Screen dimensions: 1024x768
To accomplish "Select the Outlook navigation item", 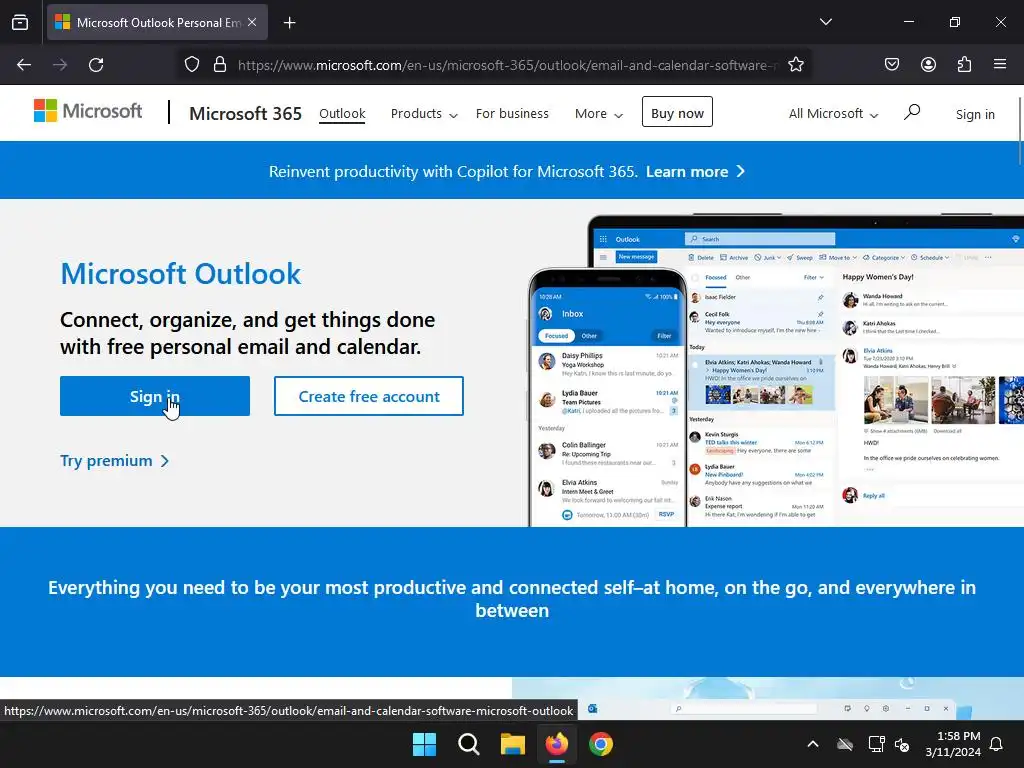I will pos(342,114).
